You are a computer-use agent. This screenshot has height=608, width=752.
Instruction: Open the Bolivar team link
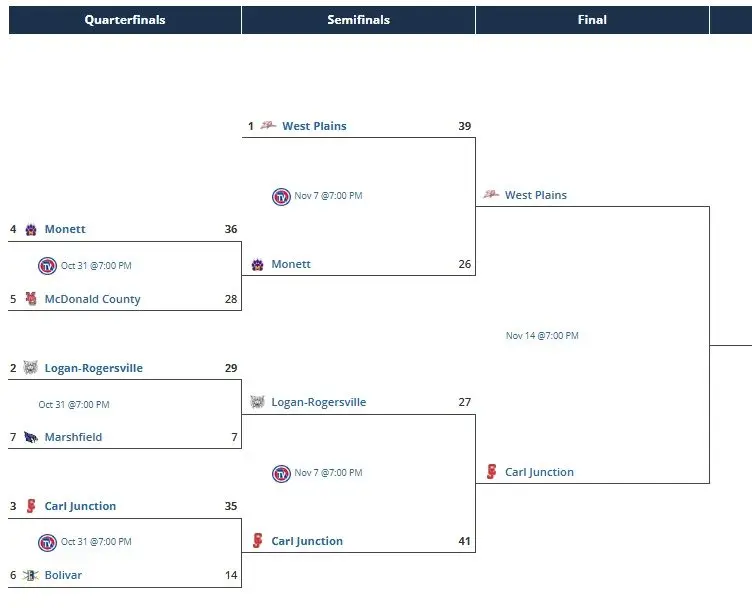click(63, 576)
